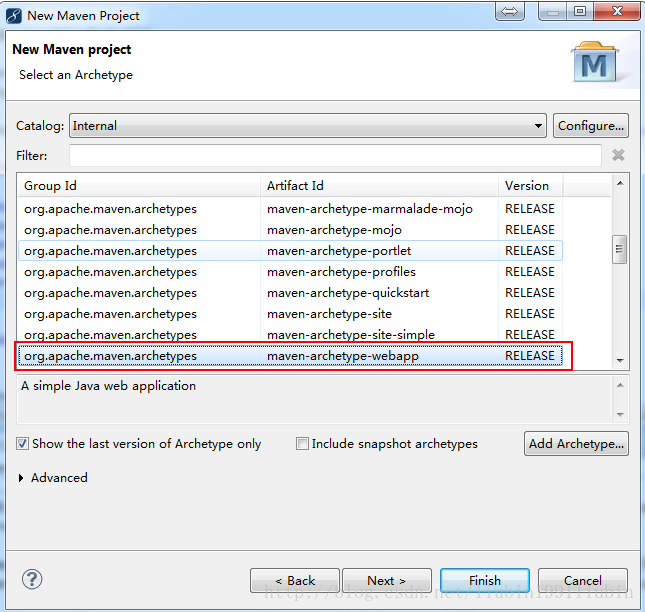Click the Configure... button
Screen dimensions: 645x612
591,125
